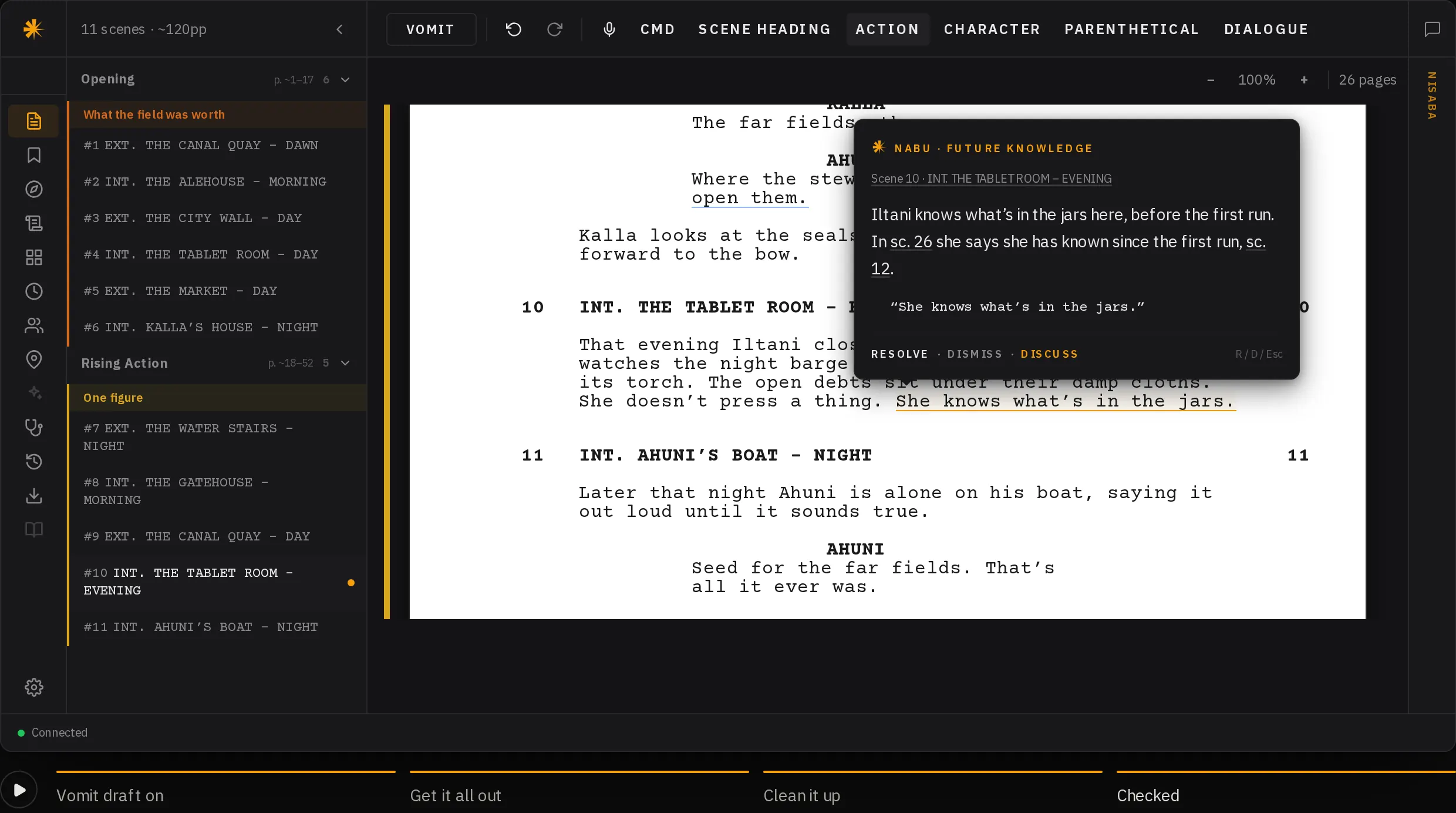Follow the sc. 12 link in popup

point(881,268)
